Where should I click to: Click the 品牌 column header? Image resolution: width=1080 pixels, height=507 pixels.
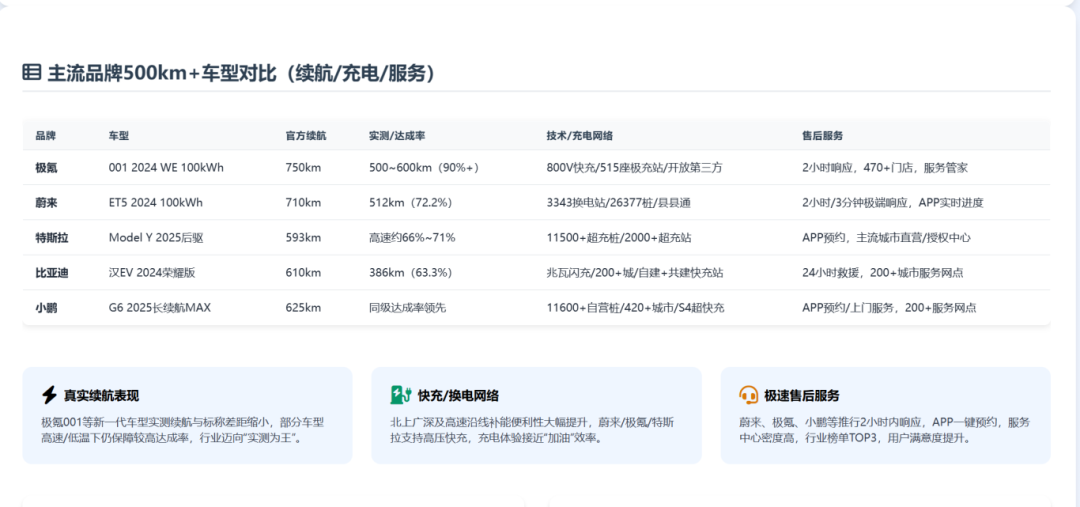pyautogui.click(x=45, y=136)
